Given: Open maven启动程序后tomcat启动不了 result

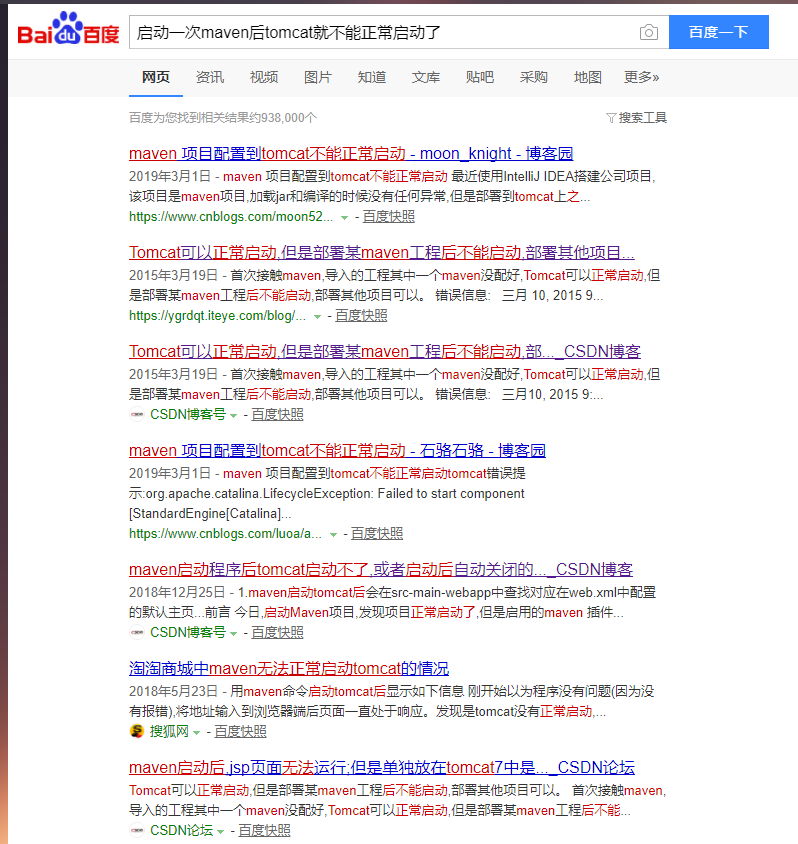Looking at the screenshot, I should [x=381, y=569].
